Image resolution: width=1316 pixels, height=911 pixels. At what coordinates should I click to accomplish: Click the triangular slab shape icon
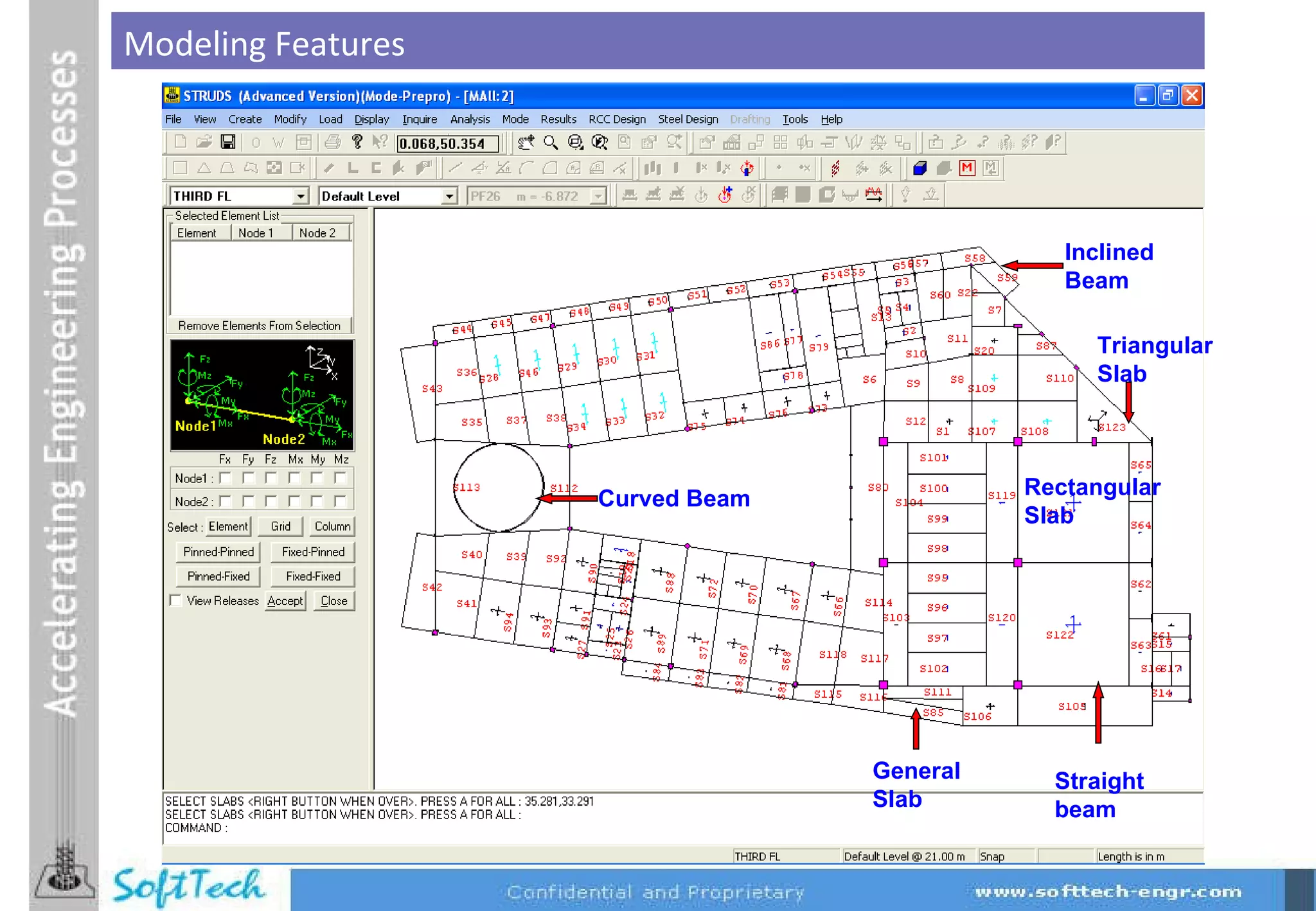click(204, 168)
